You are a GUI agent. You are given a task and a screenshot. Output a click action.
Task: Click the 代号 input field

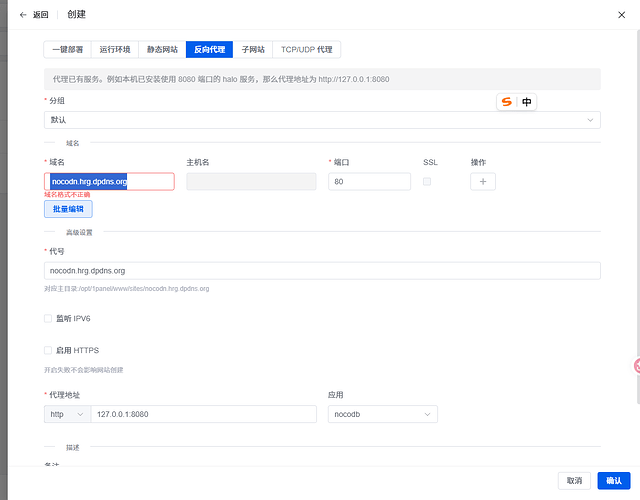pos(322,271)
